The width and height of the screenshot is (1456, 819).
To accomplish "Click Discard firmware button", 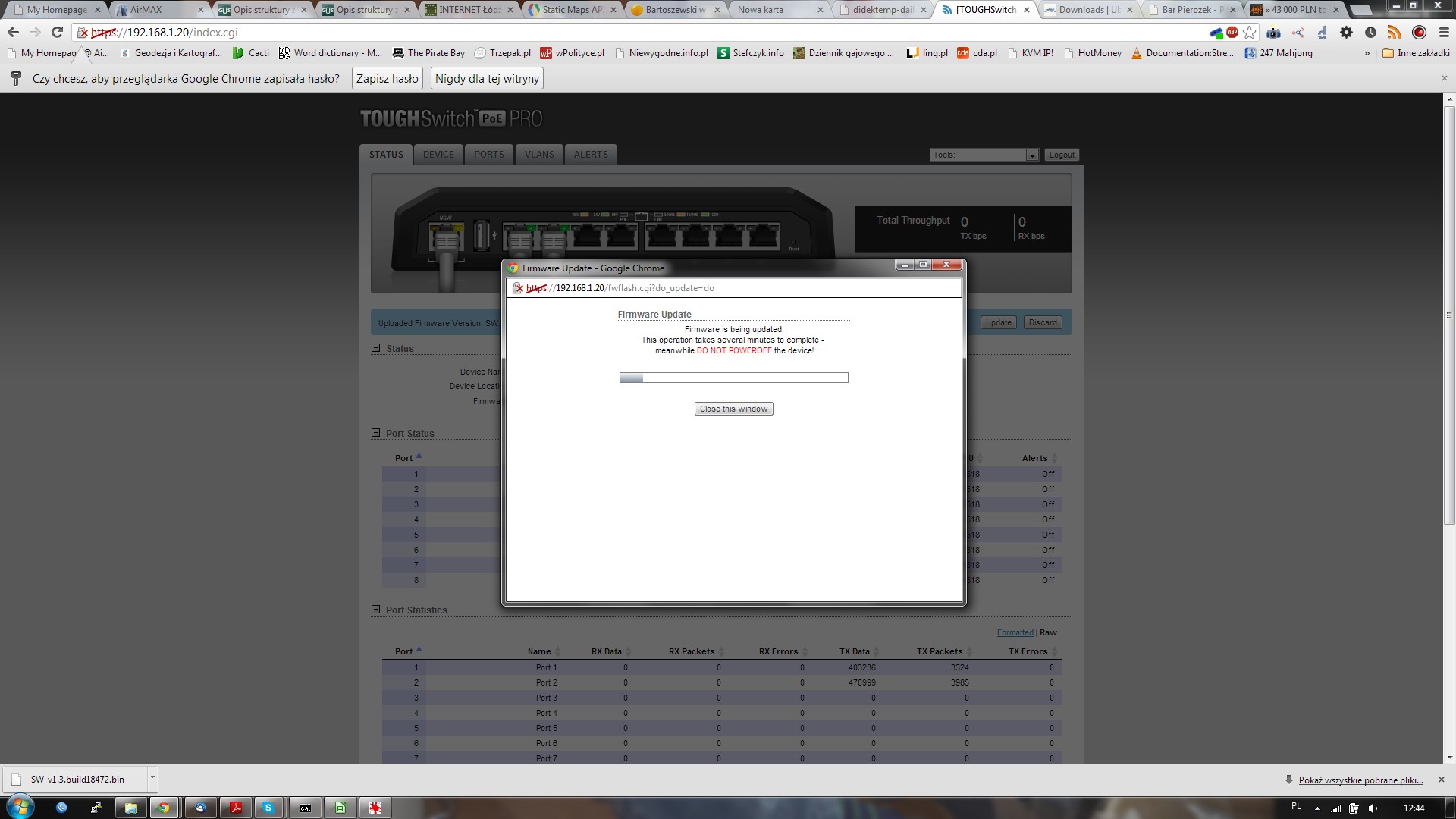I will pos(1043,322).
